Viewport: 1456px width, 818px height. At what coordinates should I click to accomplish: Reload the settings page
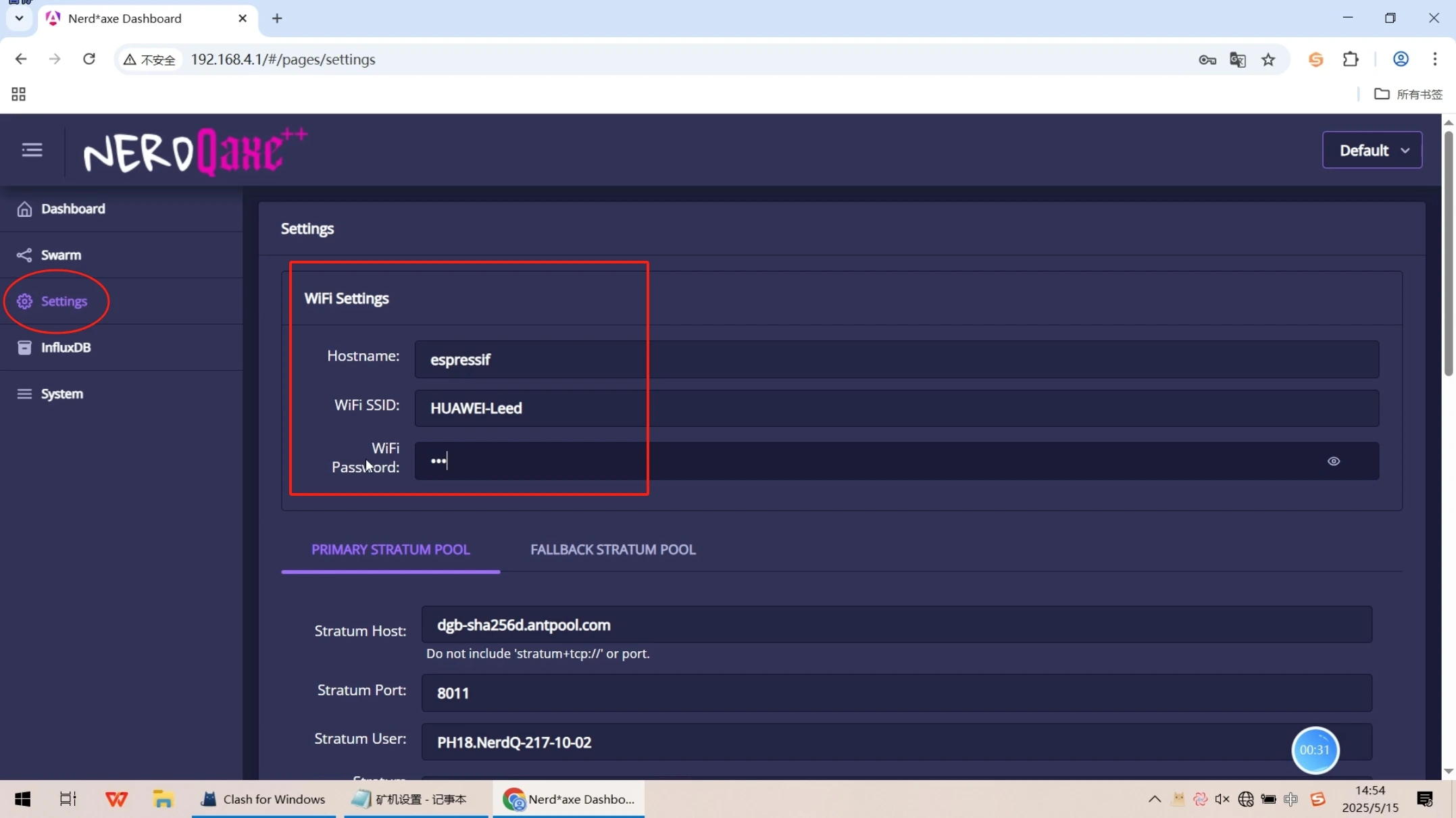click(x=89, y=59)
